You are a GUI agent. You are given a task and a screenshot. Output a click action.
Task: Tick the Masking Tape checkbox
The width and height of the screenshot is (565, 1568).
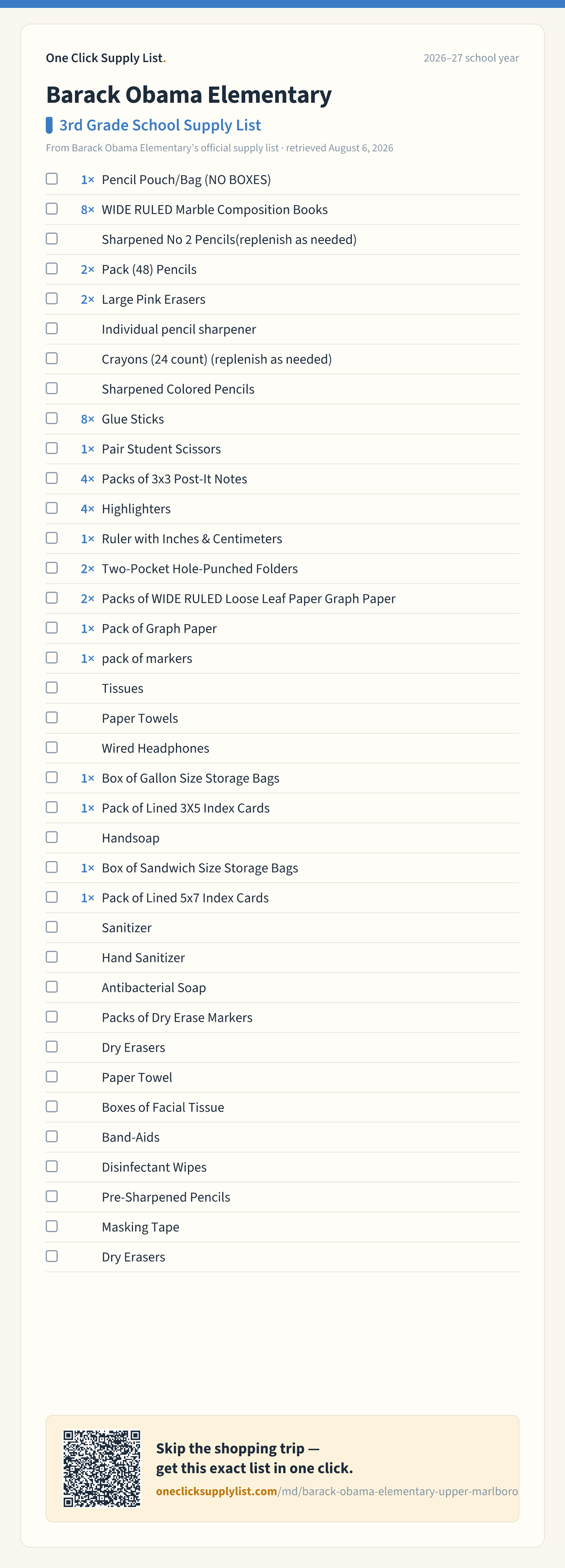(x=52, y=1226)
